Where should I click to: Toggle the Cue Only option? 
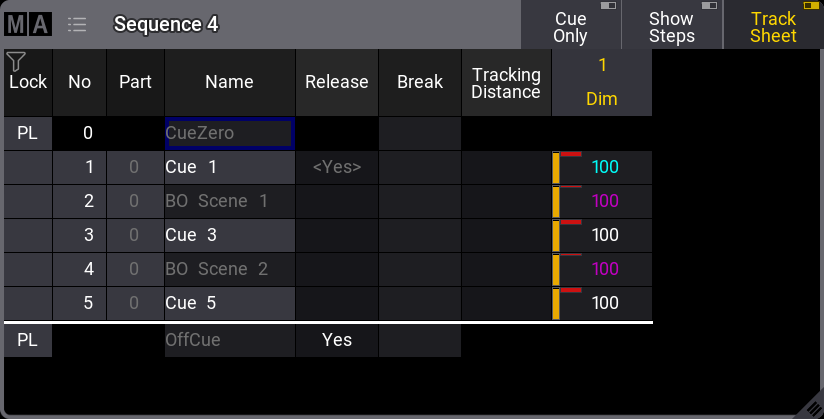point(570,25)
